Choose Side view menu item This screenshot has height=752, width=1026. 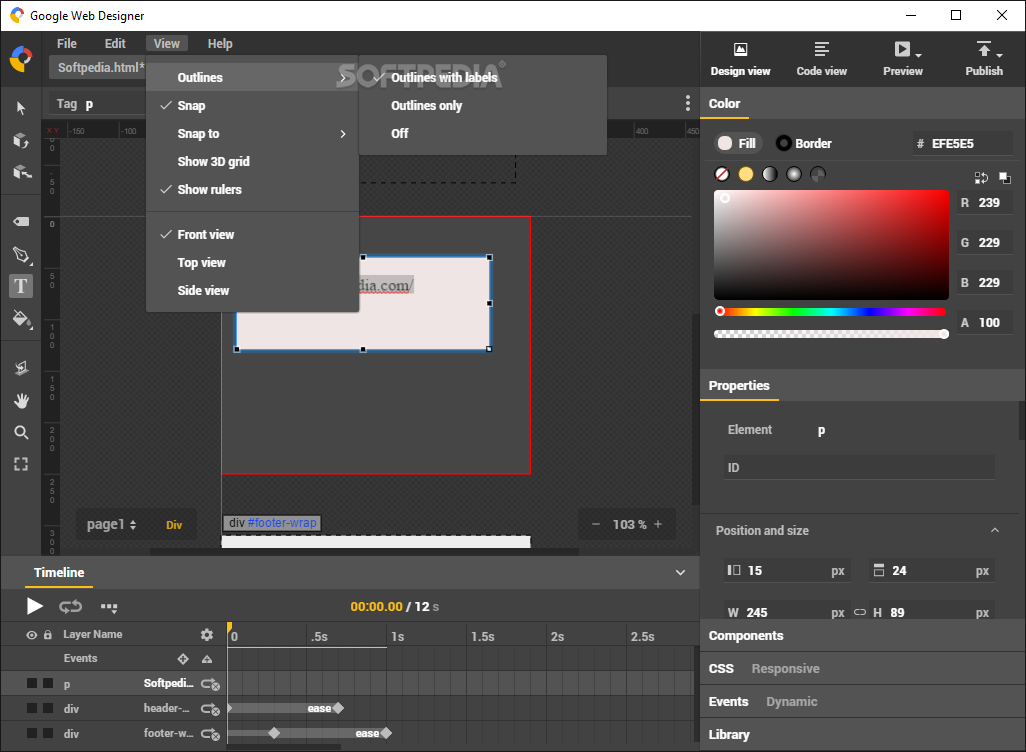(252, 291)
